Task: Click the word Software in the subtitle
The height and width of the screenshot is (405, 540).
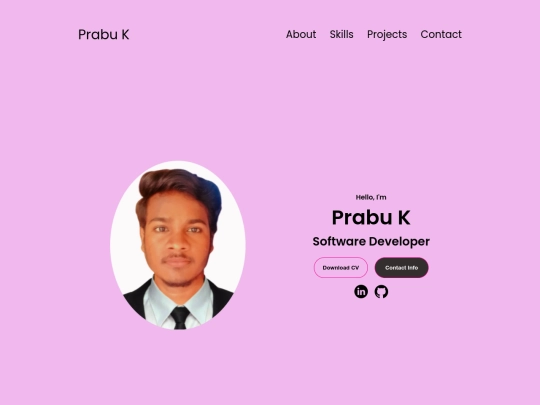Action: pos(339,241)
